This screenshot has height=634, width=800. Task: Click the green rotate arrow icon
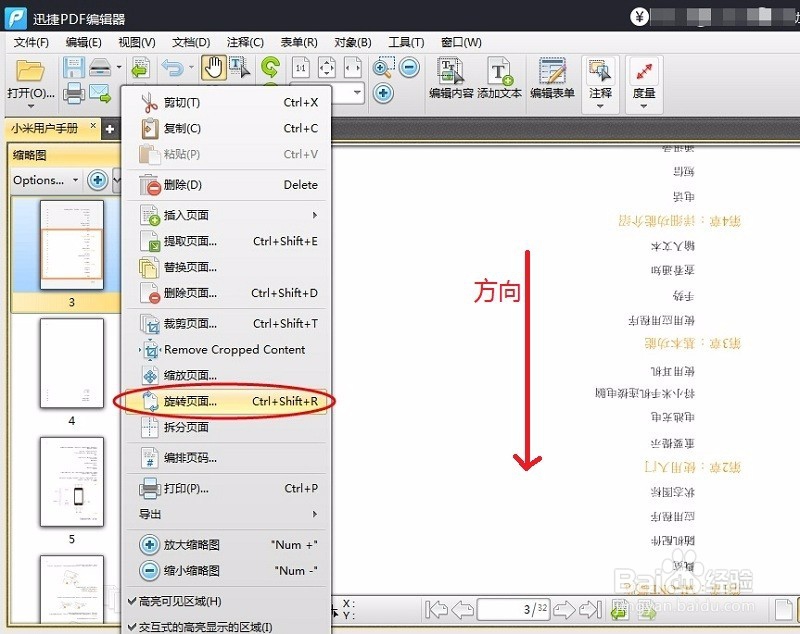pos(270,67)
